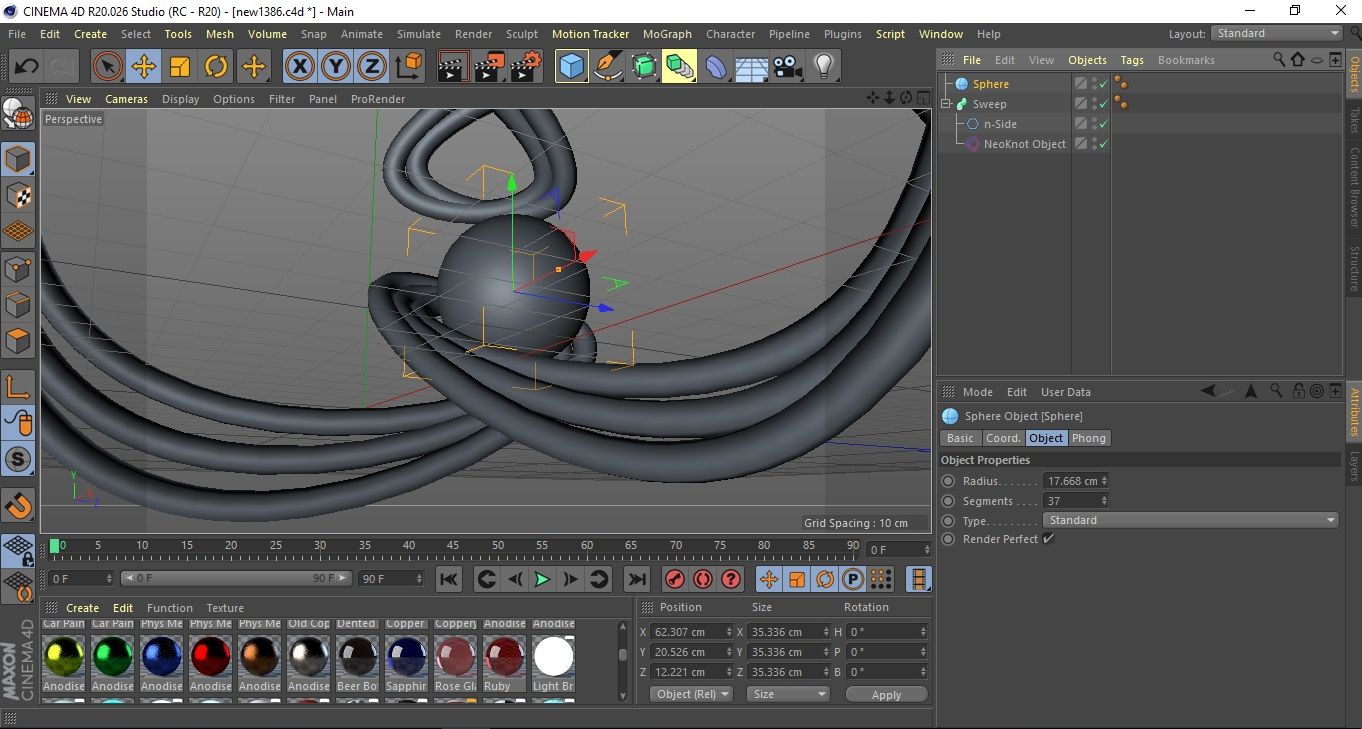Click Record Active Objects button
This screenshot has width=1362, height=729.
pos(675,579)
